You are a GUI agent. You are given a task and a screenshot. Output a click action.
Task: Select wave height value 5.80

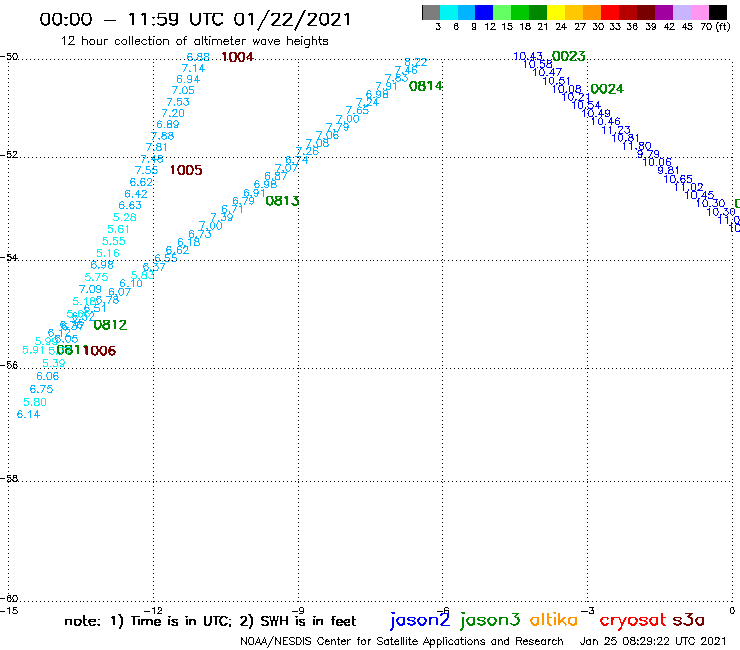point(35,402)
